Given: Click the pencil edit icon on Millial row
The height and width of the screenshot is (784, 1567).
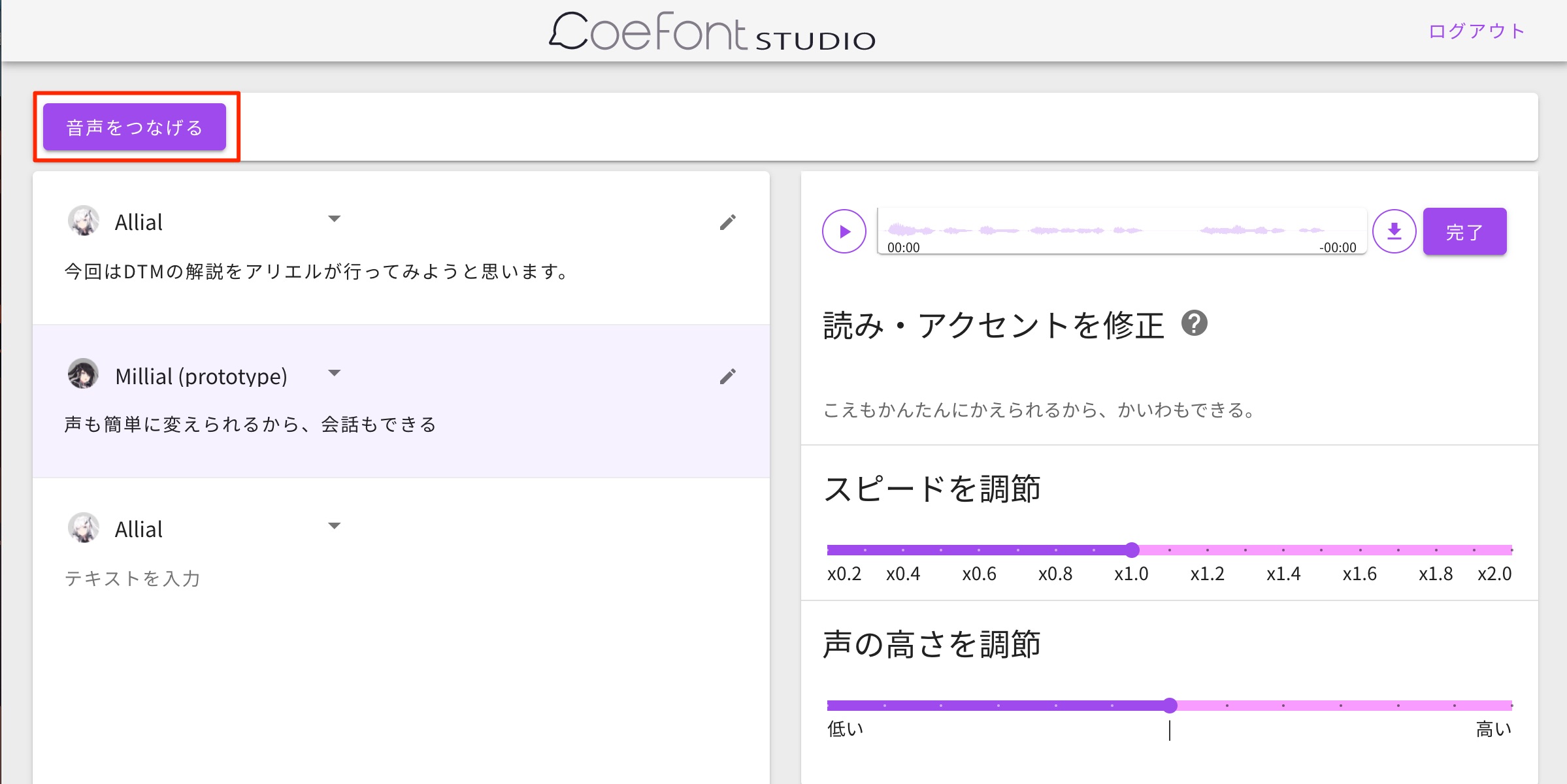Looking at the screenshot, I should (728, 376).
